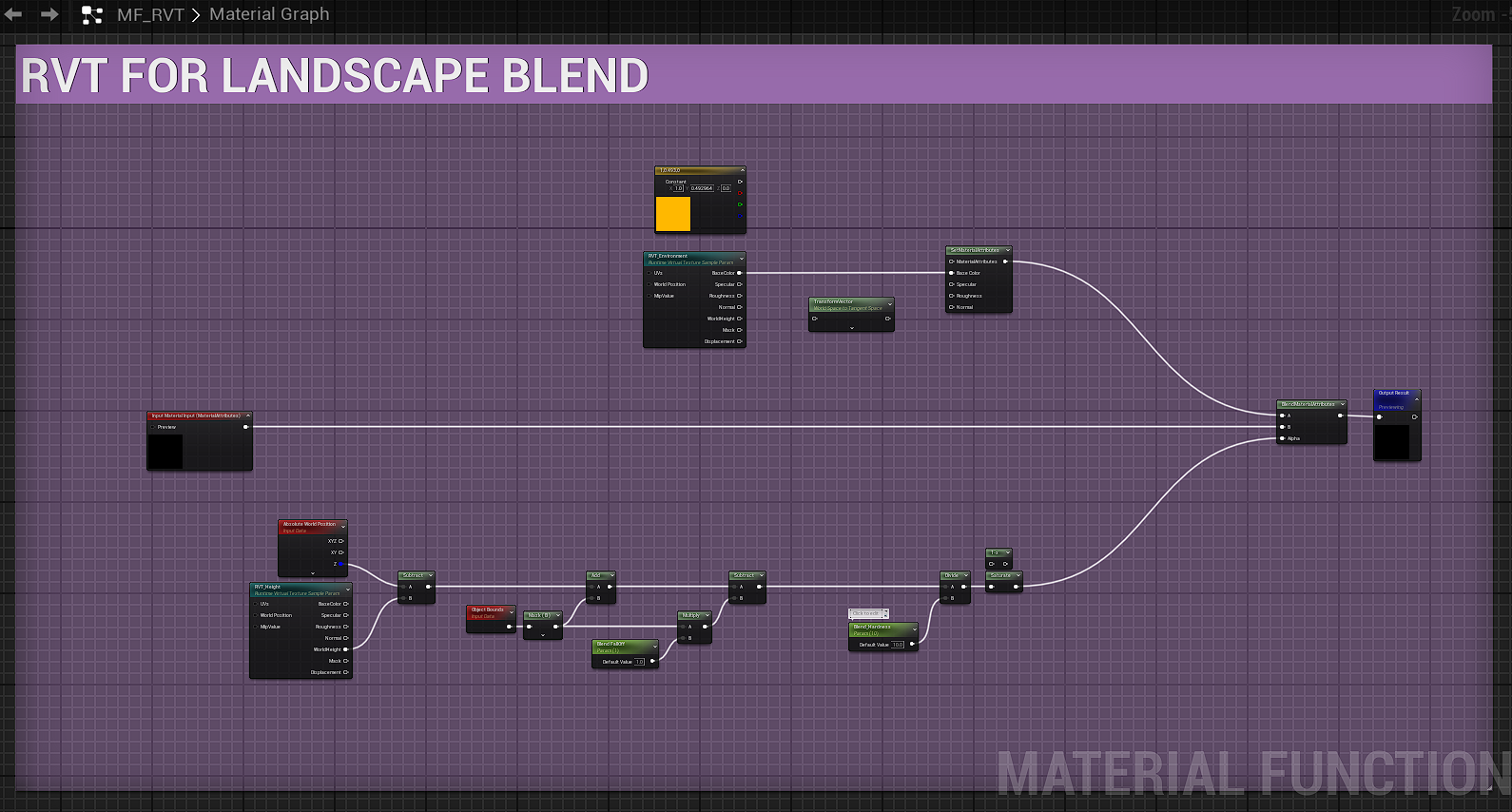
Task: Click WorldHeight output pin on RVT_Height node
Action: (345, 649)
